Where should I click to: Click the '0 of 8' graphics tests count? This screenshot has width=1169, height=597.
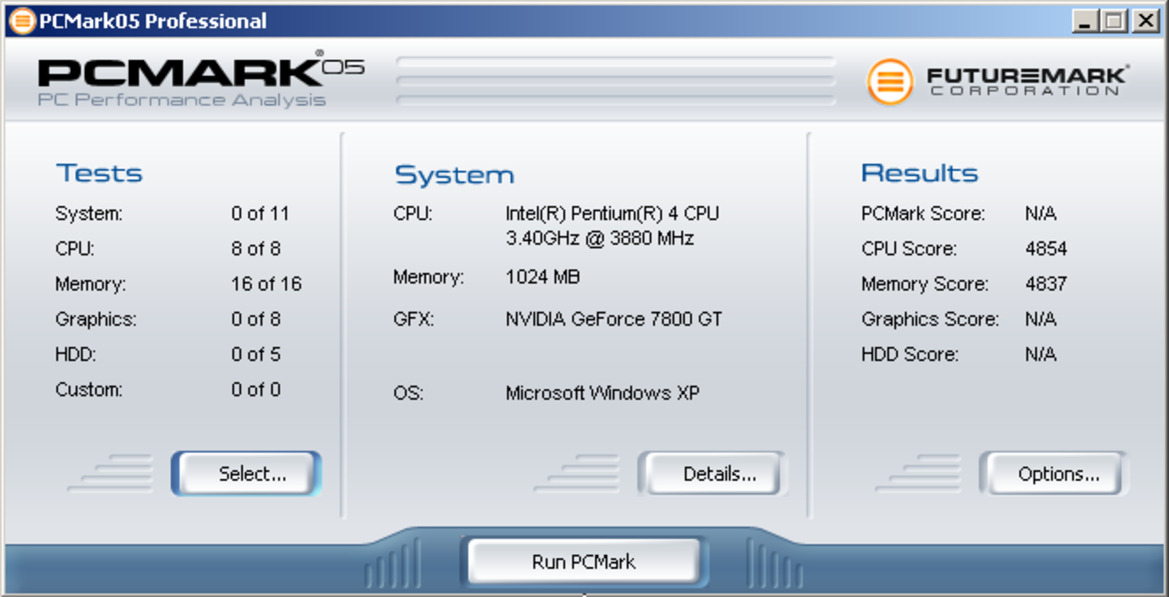[x=256, y=319]
